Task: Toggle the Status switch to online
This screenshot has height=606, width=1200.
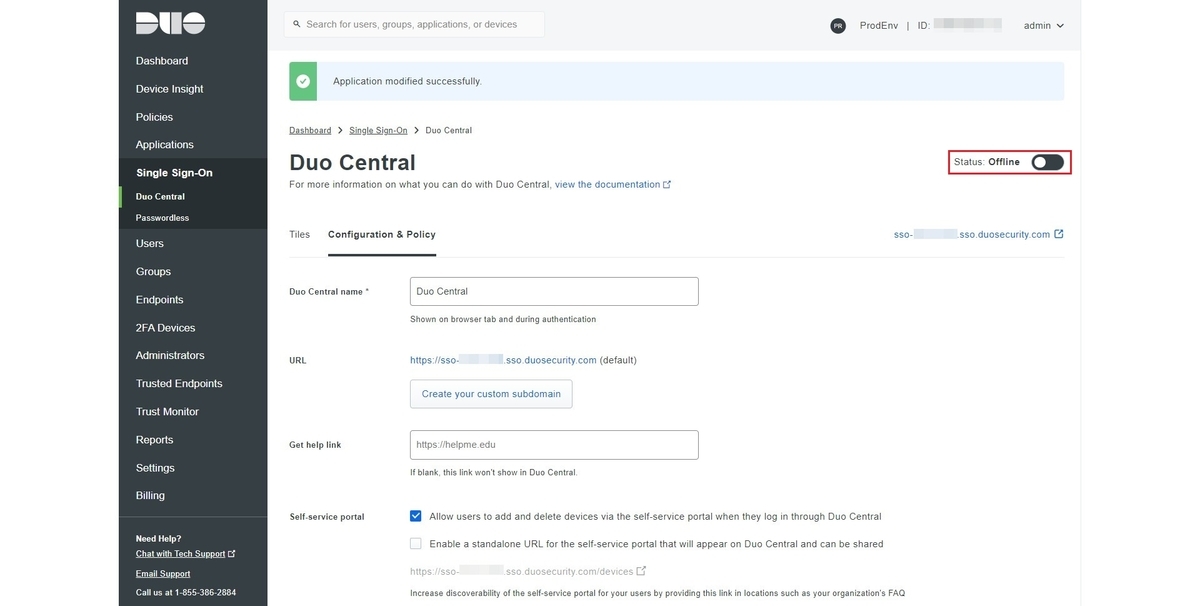Action: pyautogui.click(x=1047, y=162)
